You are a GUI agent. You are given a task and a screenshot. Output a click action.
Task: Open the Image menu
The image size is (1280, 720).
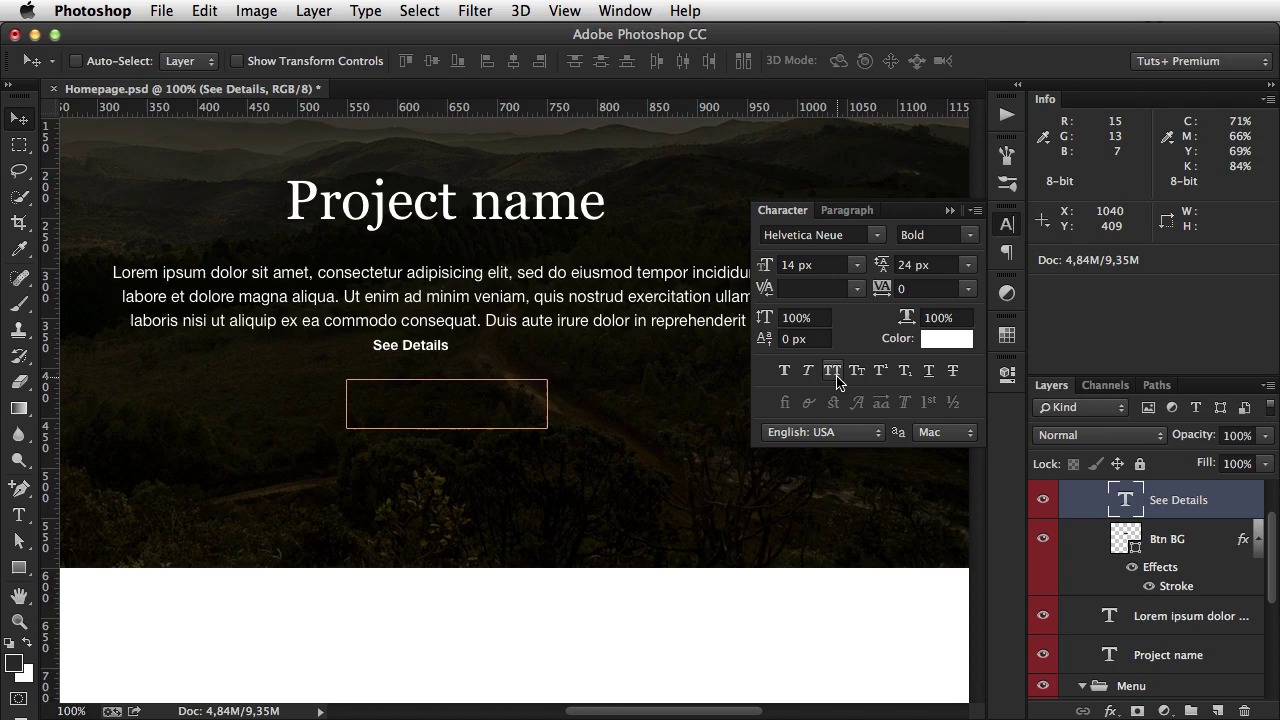coord(256,11)
